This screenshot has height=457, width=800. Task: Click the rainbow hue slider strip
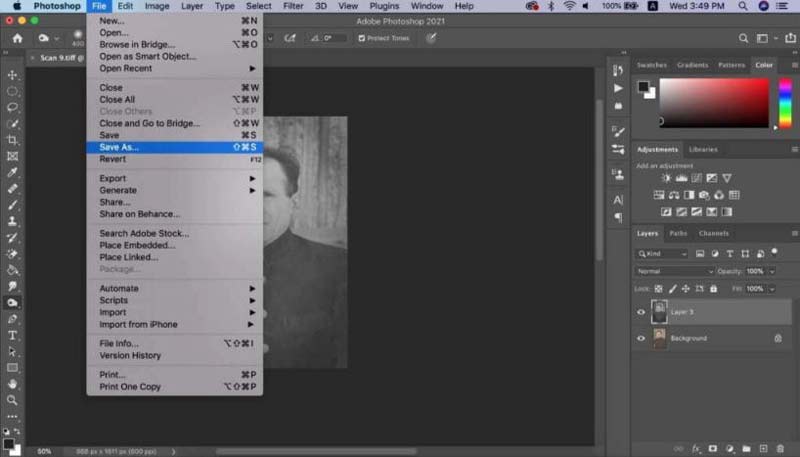click(785, 103)
